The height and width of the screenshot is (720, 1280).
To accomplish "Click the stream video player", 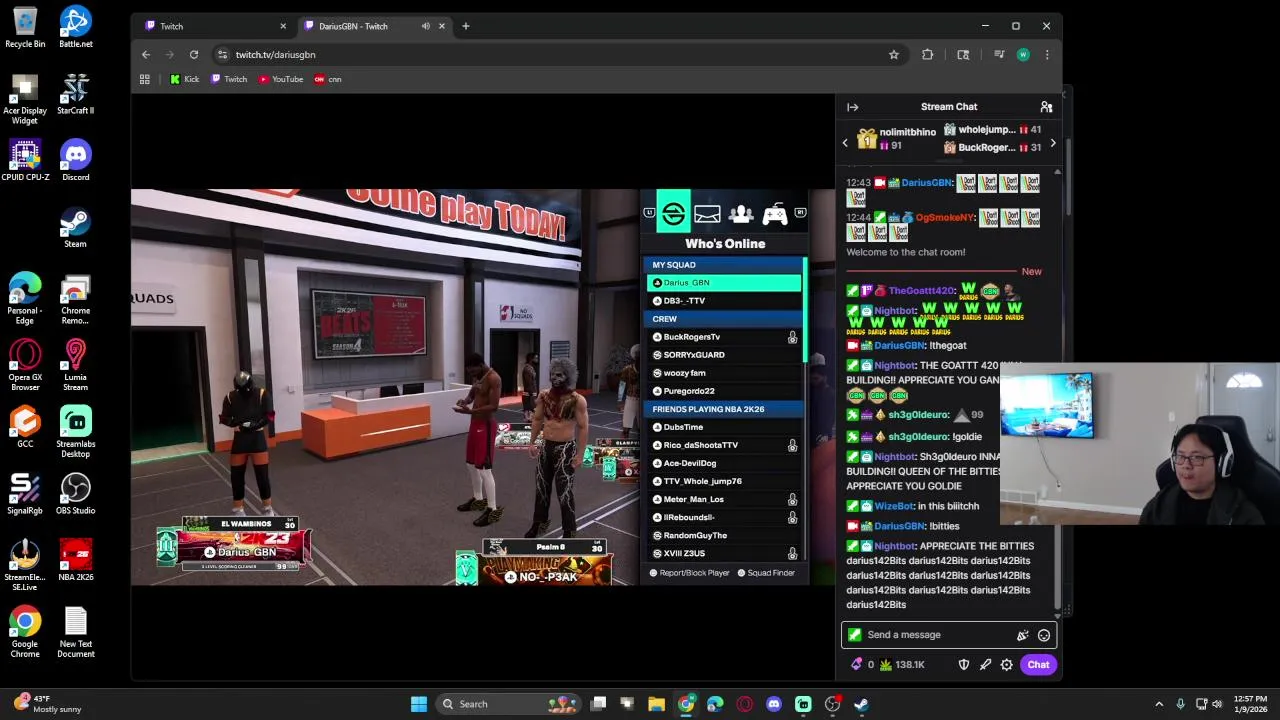I will (483, 387).
